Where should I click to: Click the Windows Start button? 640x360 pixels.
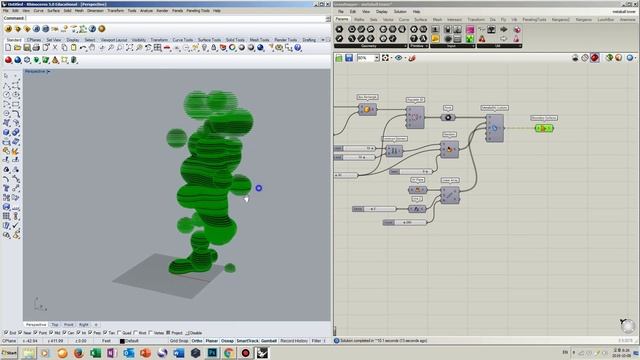(x=9, y=353)
